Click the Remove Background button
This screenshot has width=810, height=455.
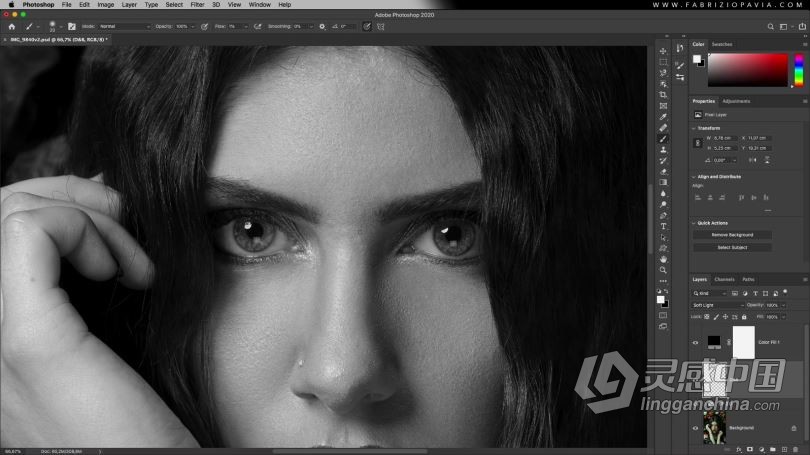click(x=733, y=235)
